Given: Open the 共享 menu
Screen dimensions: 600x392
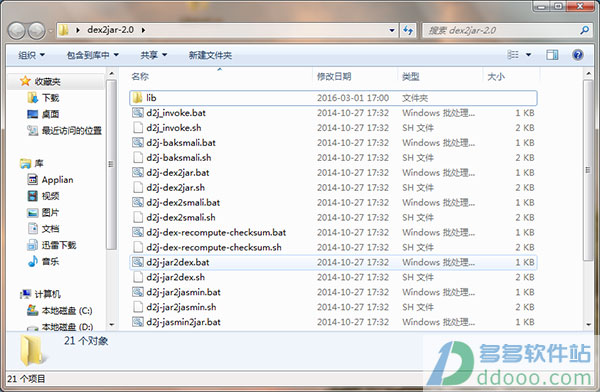Looking at the screenshot, I should point(153,55).
